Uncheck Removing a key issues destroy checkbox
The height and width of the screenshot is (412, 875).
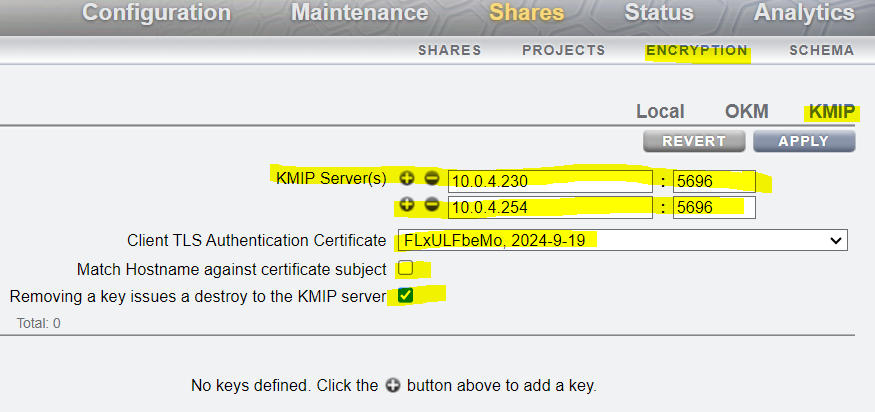coord(406,296)
